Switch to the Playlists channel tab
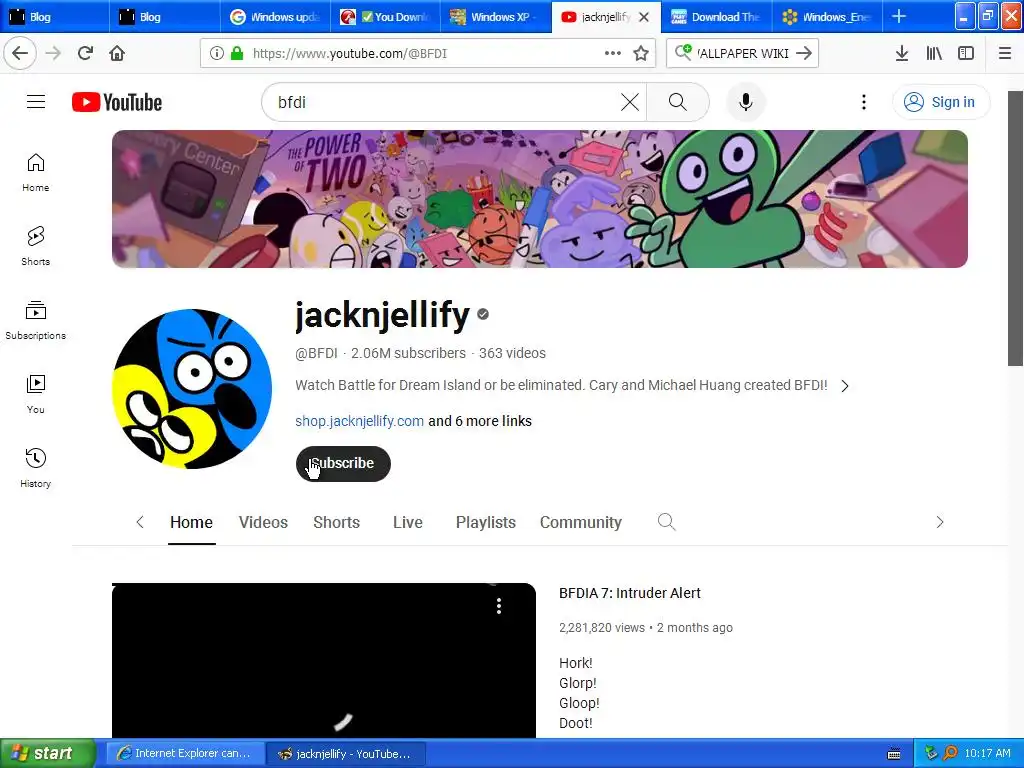 tap(486, 522)
